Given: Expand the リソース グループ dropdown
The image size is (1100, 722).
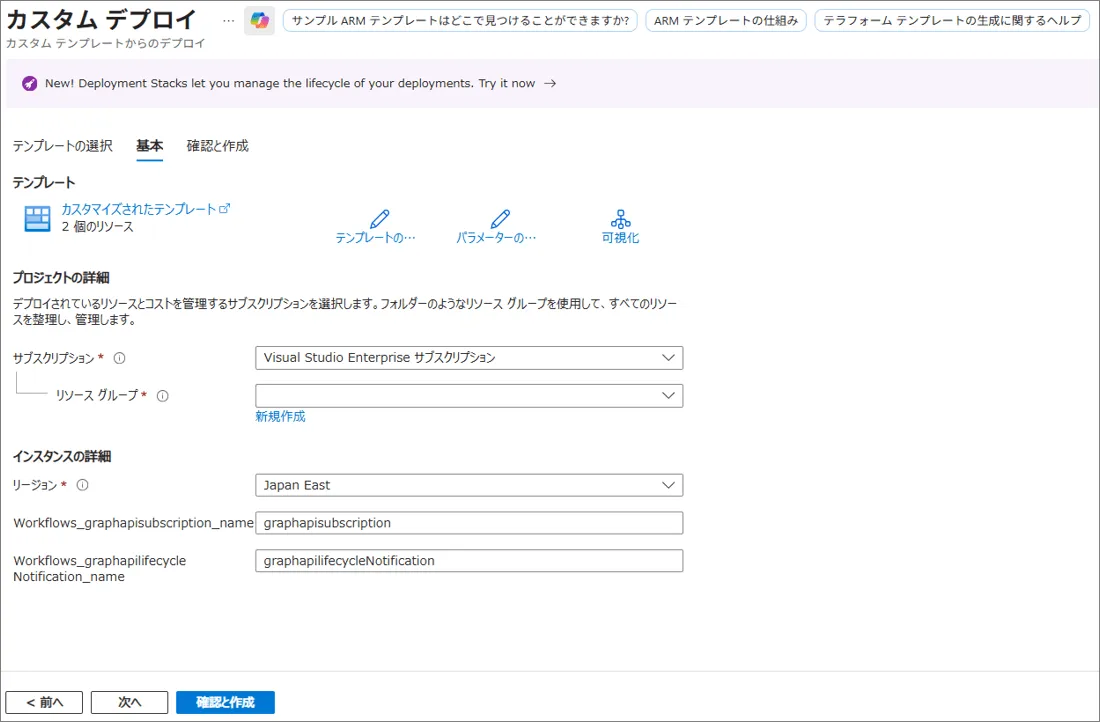Looking at the screenshot, I should [x=469, y=396].
